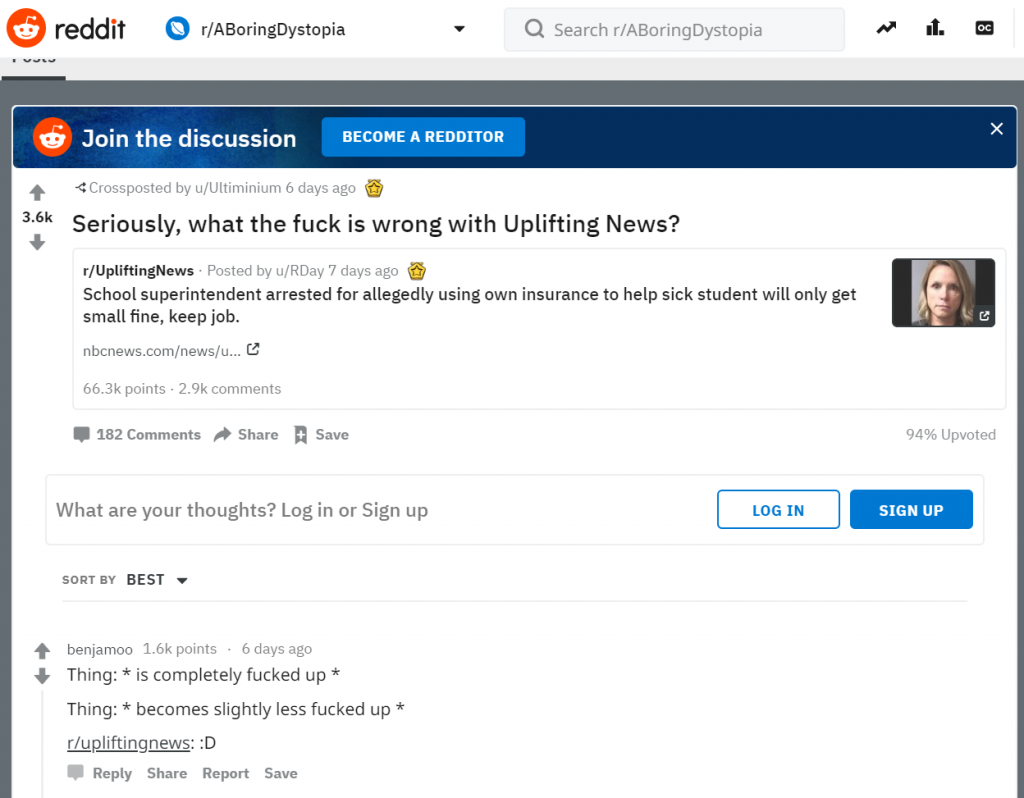This screenshot has height=798, width=1024.
Task: Click the Log In button
Action: 778,509
